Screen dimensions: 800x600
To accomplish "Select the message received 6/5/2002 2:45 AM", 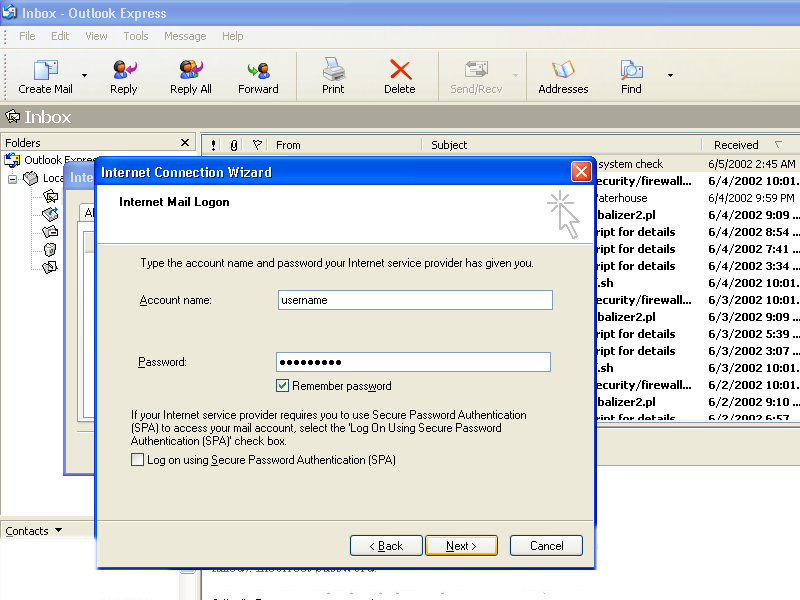I will pyautogui.click(x=698, y=164).
